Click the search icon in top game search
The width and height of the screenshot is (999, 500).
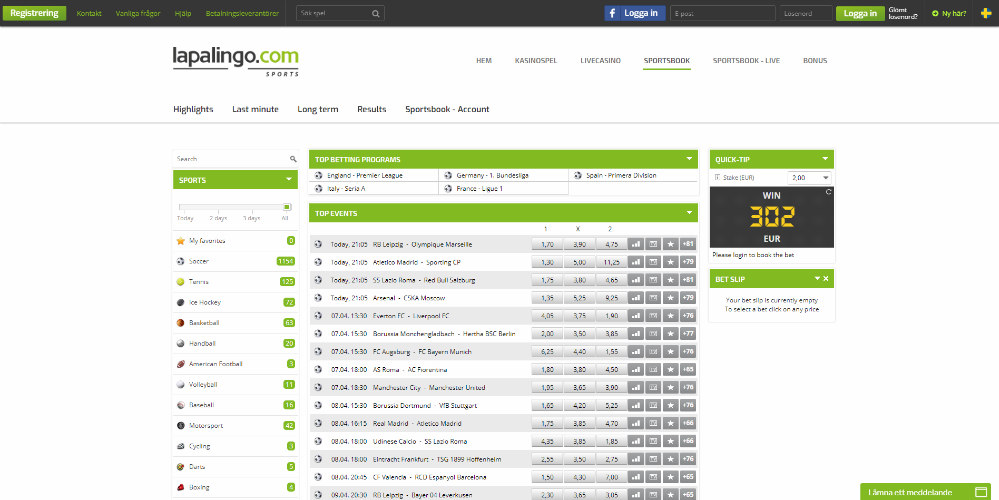(x=376, y=13)
